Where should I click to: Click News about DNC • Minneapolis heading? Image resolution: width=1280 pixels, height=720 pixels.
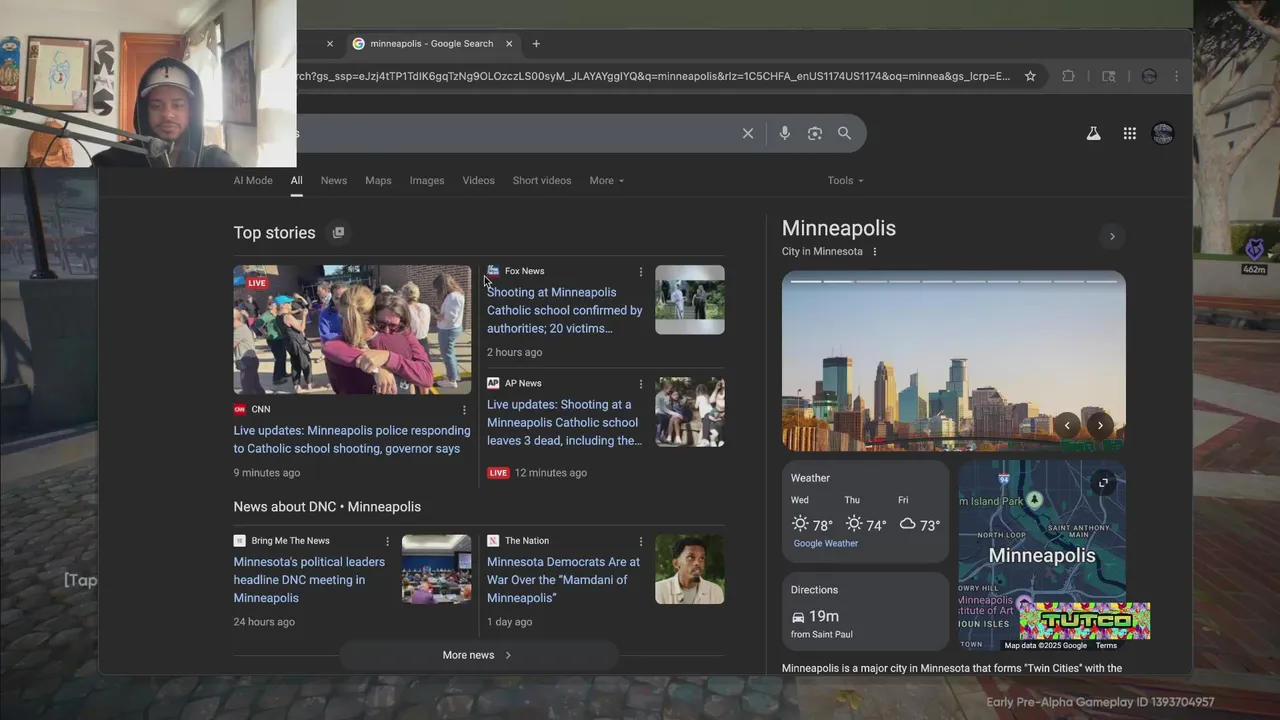327,507
